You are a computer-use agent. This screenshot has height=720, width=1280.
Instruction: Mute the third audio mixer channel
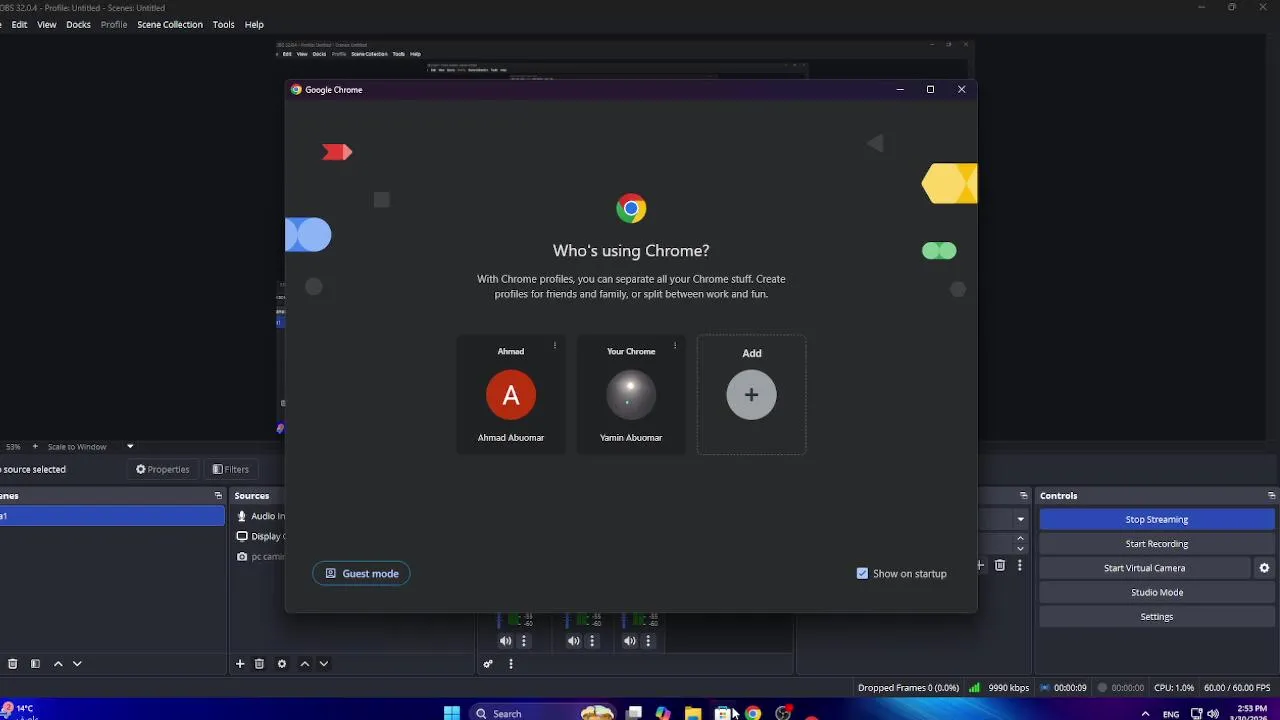coord(629,641)
